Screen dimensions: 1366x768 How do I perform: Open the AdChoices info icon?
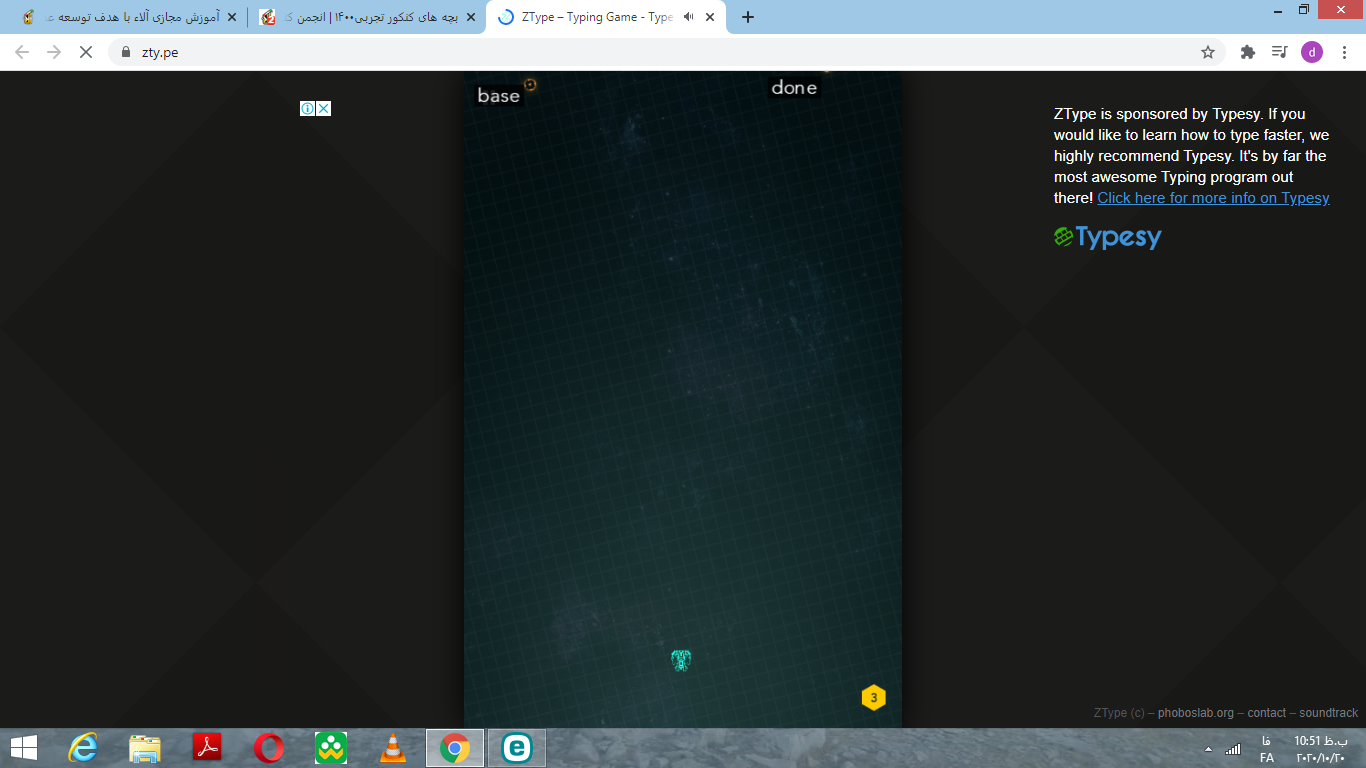coord(308,108)
